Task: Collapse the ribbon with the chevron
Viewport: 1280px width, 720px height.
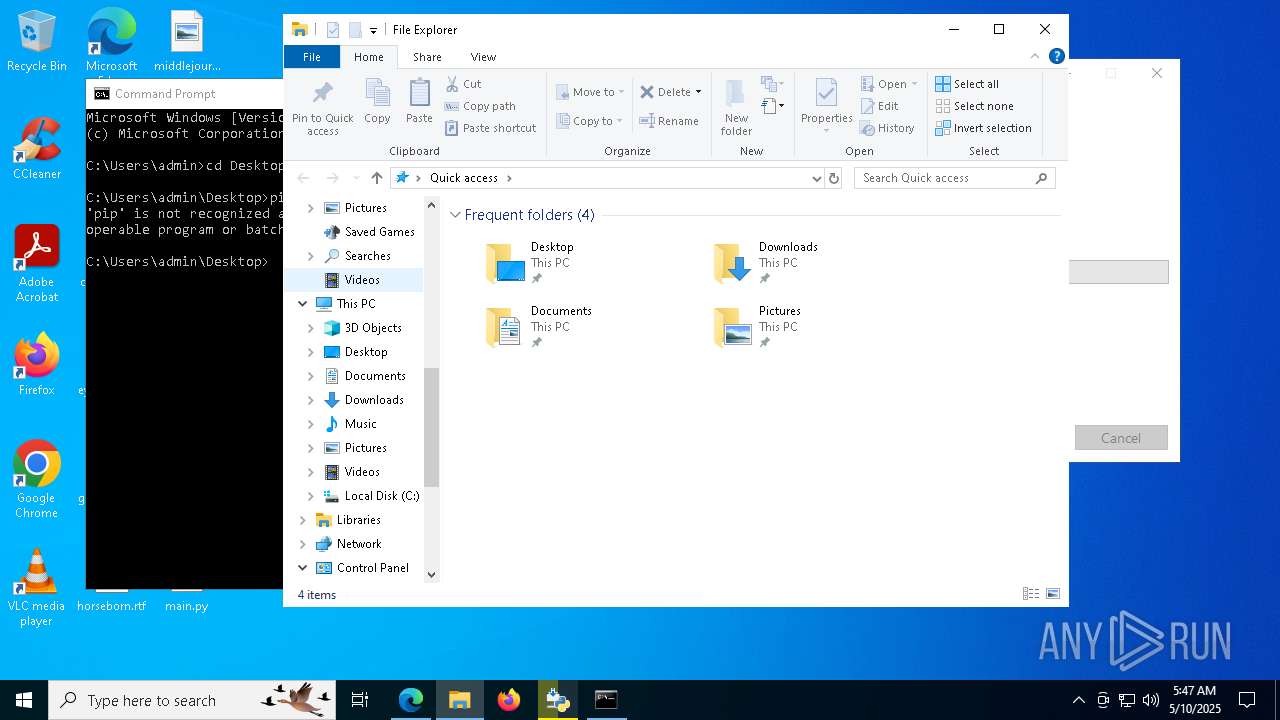Action: pyautogui.click(x=1035, y=57)
